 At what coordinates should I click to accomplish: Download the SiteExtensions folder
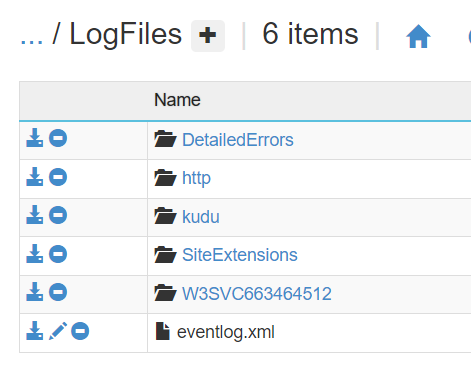coord(35,254)
